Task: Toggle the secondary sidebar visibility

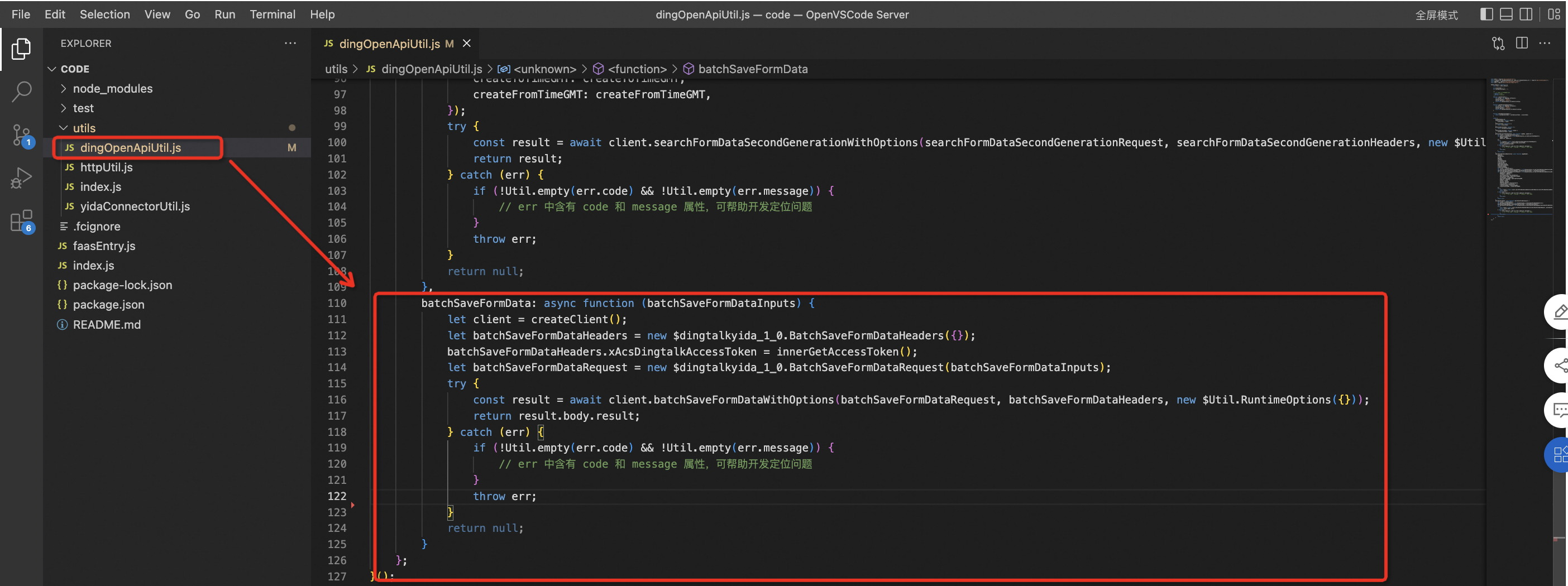Action: 1526,14
